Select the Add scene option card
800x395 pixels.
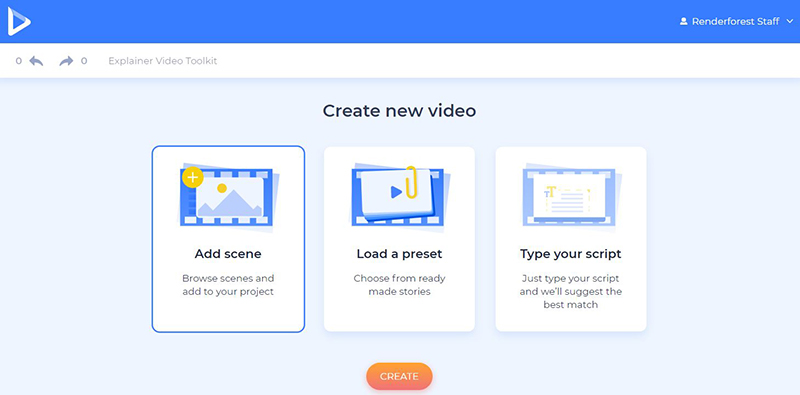coord(228,239)
